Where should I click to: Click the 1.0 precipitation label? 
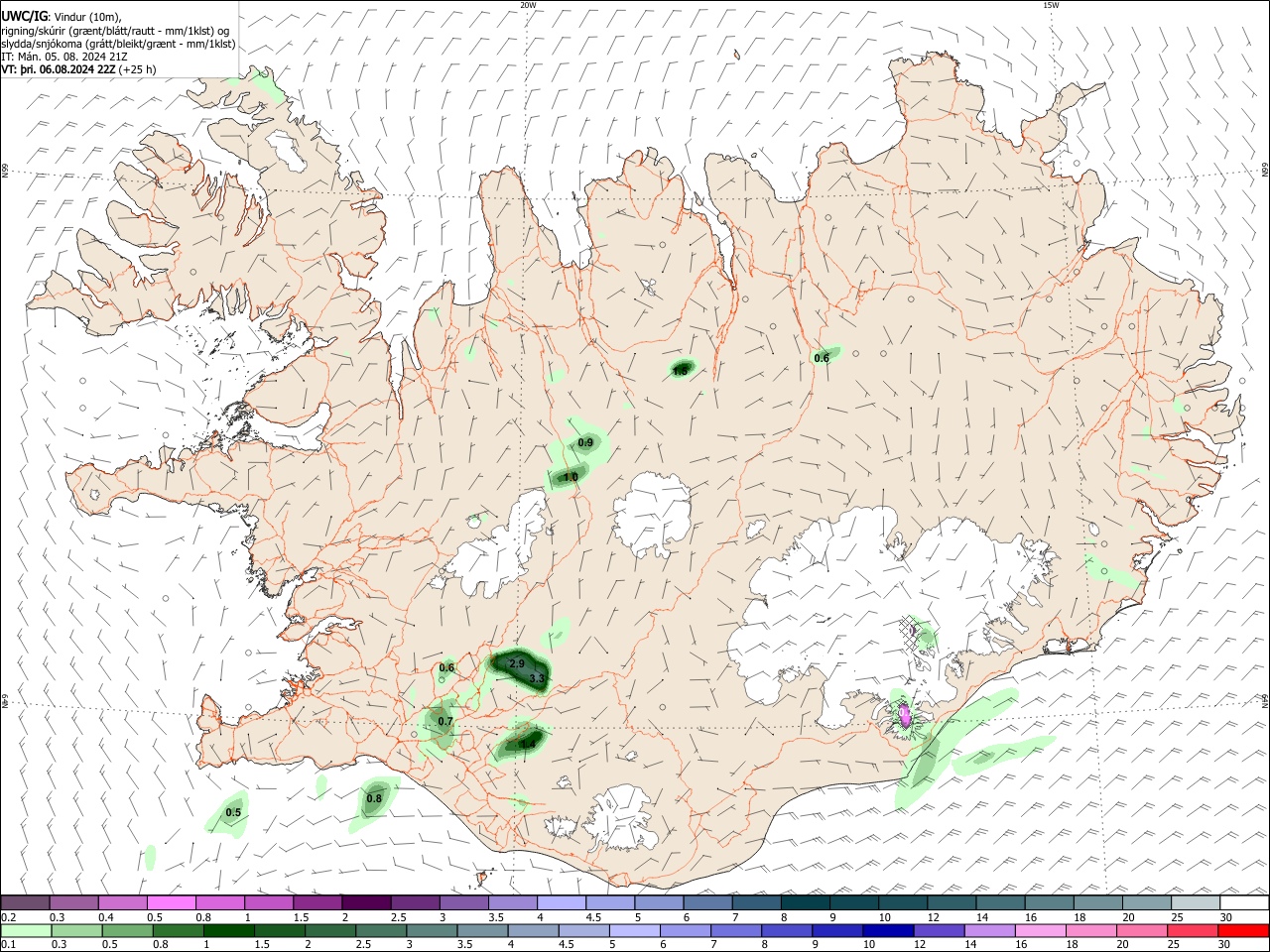571,478
